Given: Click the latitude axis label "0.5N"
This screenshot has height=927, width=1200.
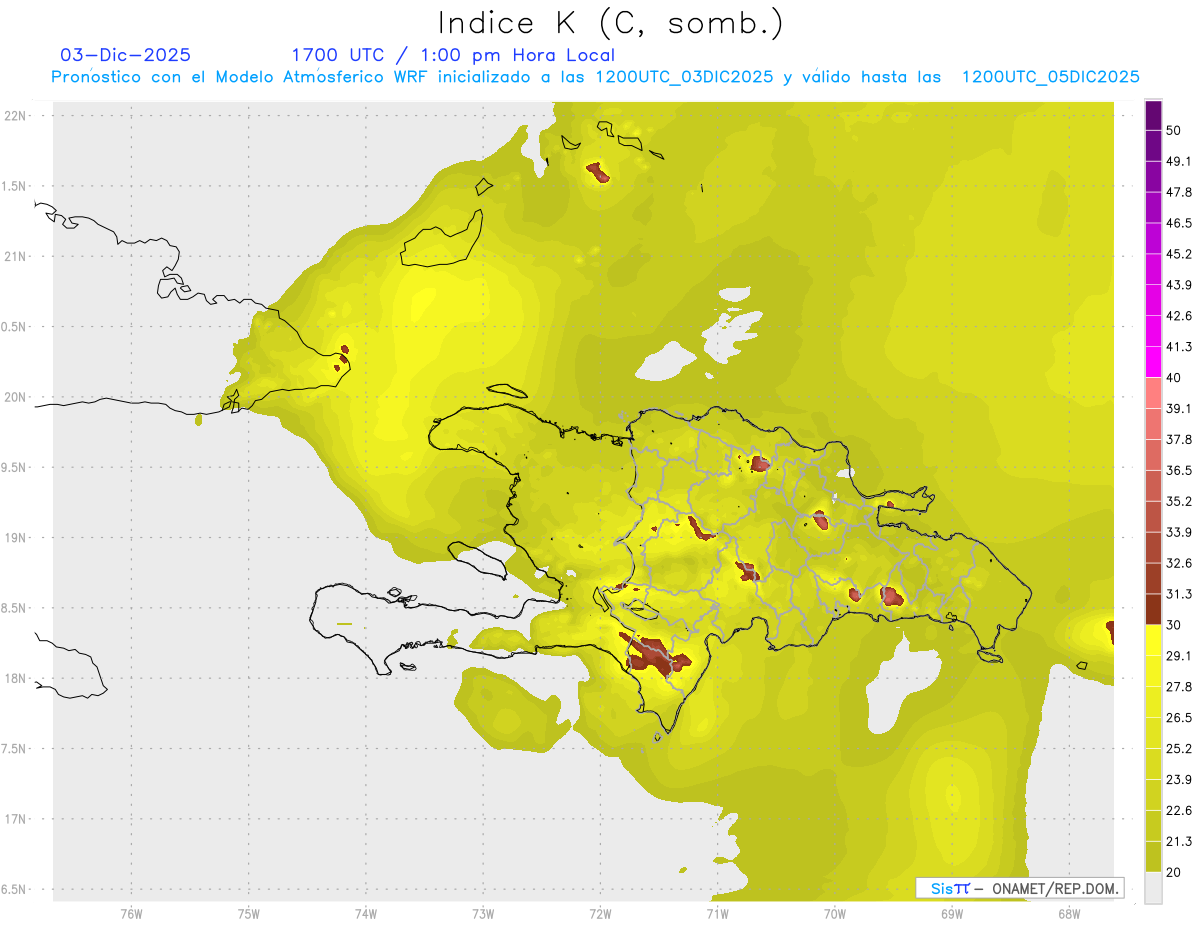Looking at the screenshot, I should pyautogui.click(x=16, y=327).
